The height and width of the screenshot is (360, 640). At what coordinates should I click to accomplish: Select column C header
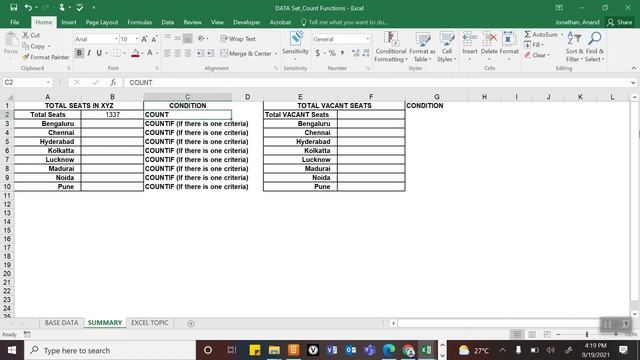point(187,97)
